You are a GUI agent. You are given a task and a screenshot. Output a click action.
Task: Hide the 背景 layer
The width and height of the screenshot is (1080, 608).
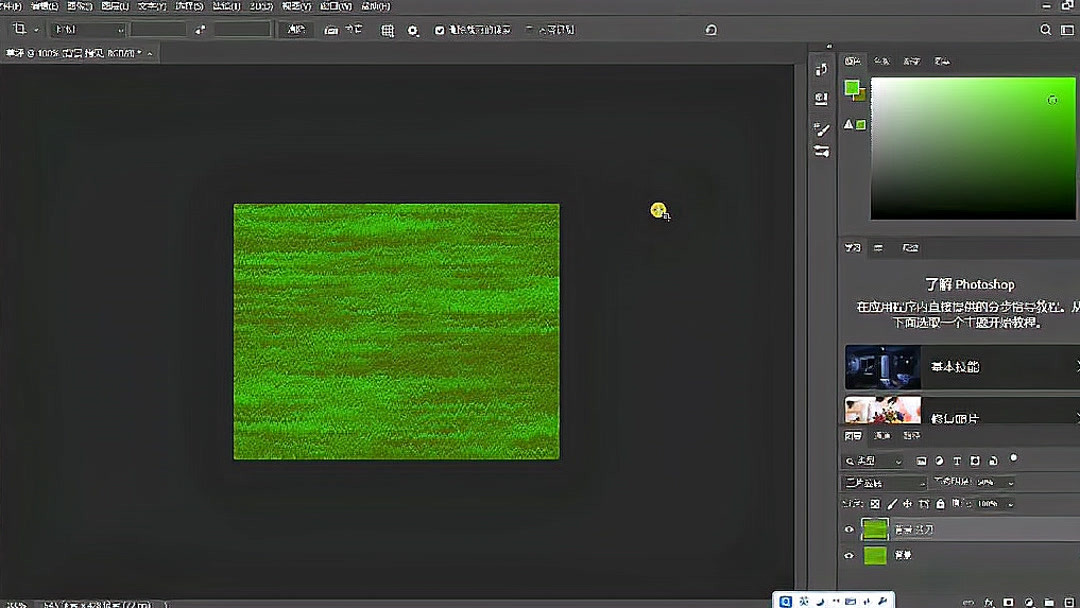[848, 556]
